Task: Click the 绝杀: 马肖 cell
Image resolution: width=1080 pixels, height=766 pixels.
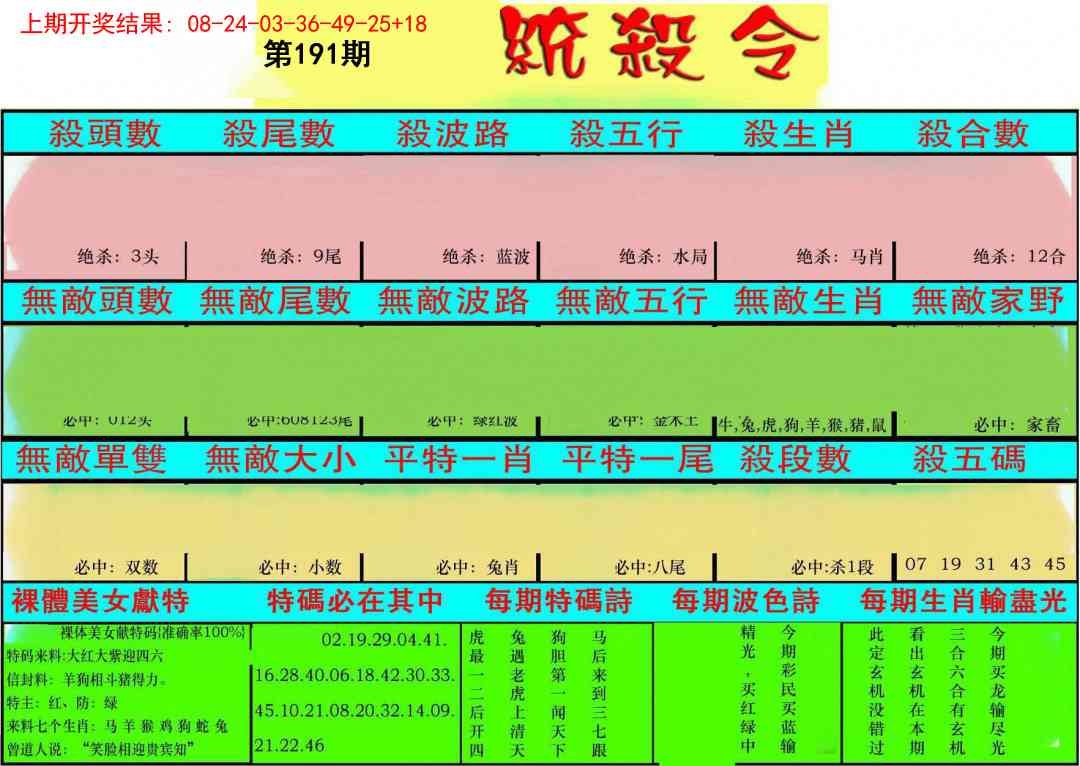Action: tap(840, 257)
